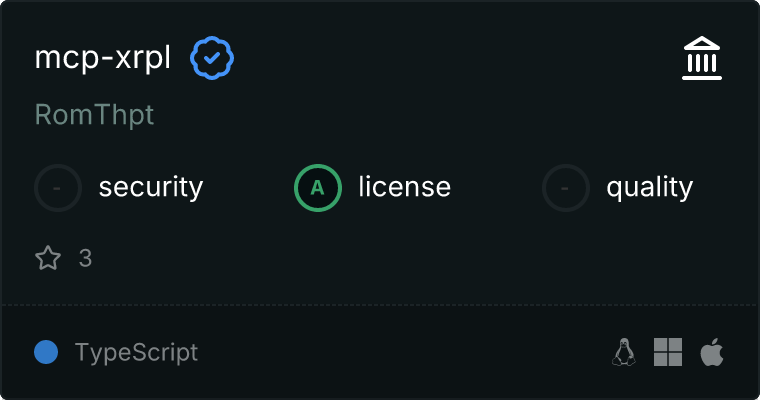This screenshot has height=400, width=760.
Task: Click the blue verified badge icon
Action: [x=212, y=59]
